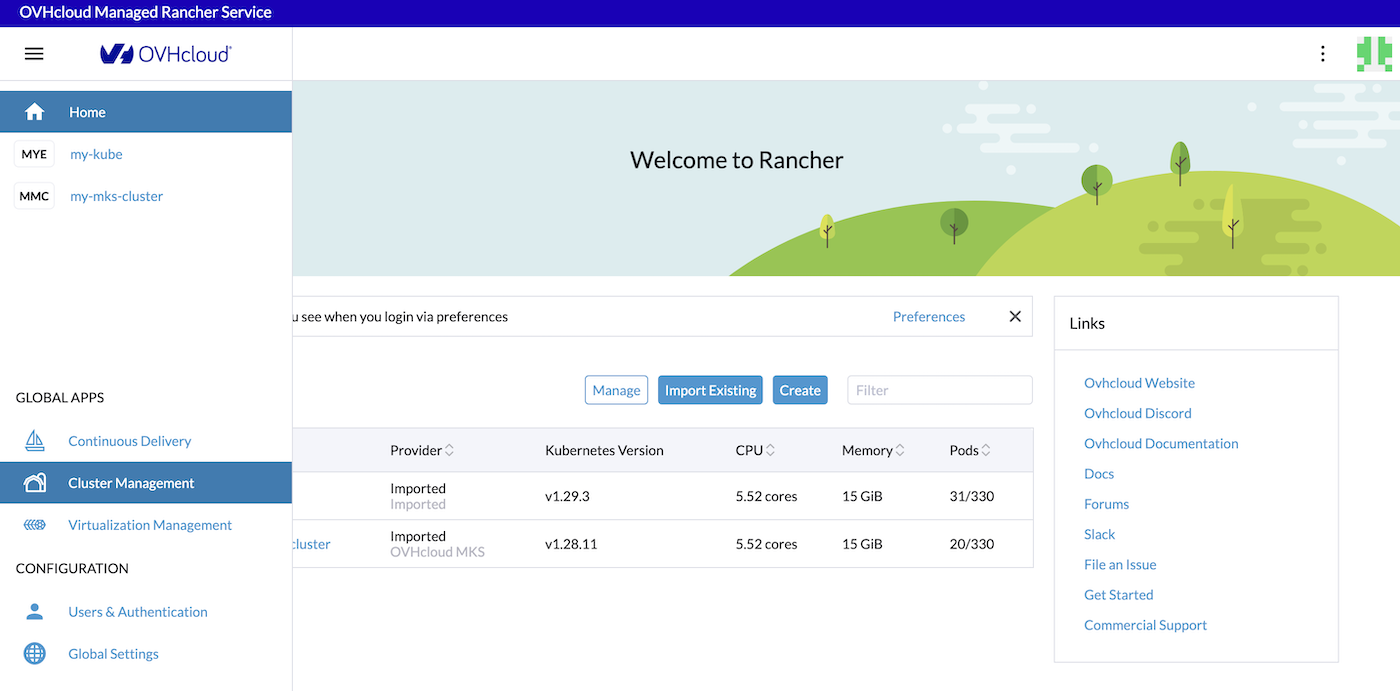Click the OVHcloud logo in the sidebar
Viewport: 1400px width, 691px height.
click(163, 53)
